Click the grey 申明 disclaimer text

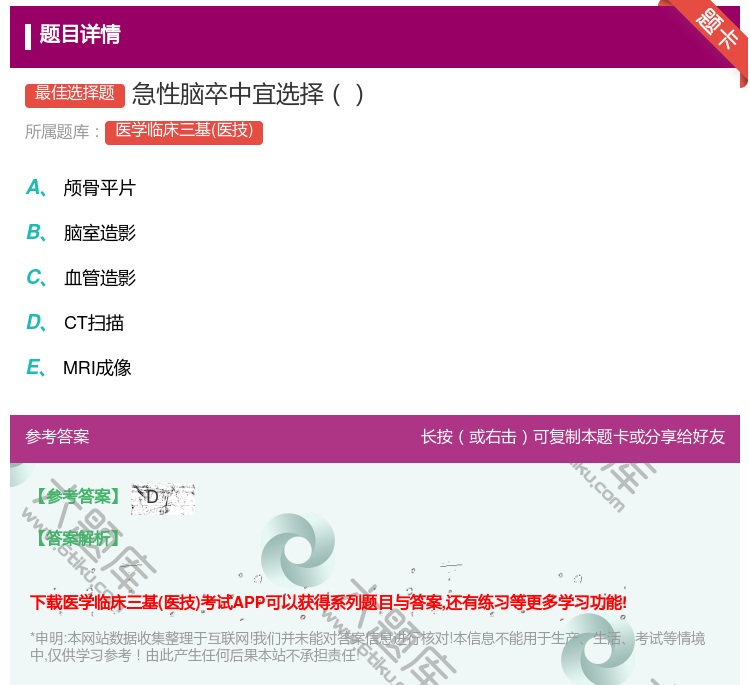click(x=367, y=647)
